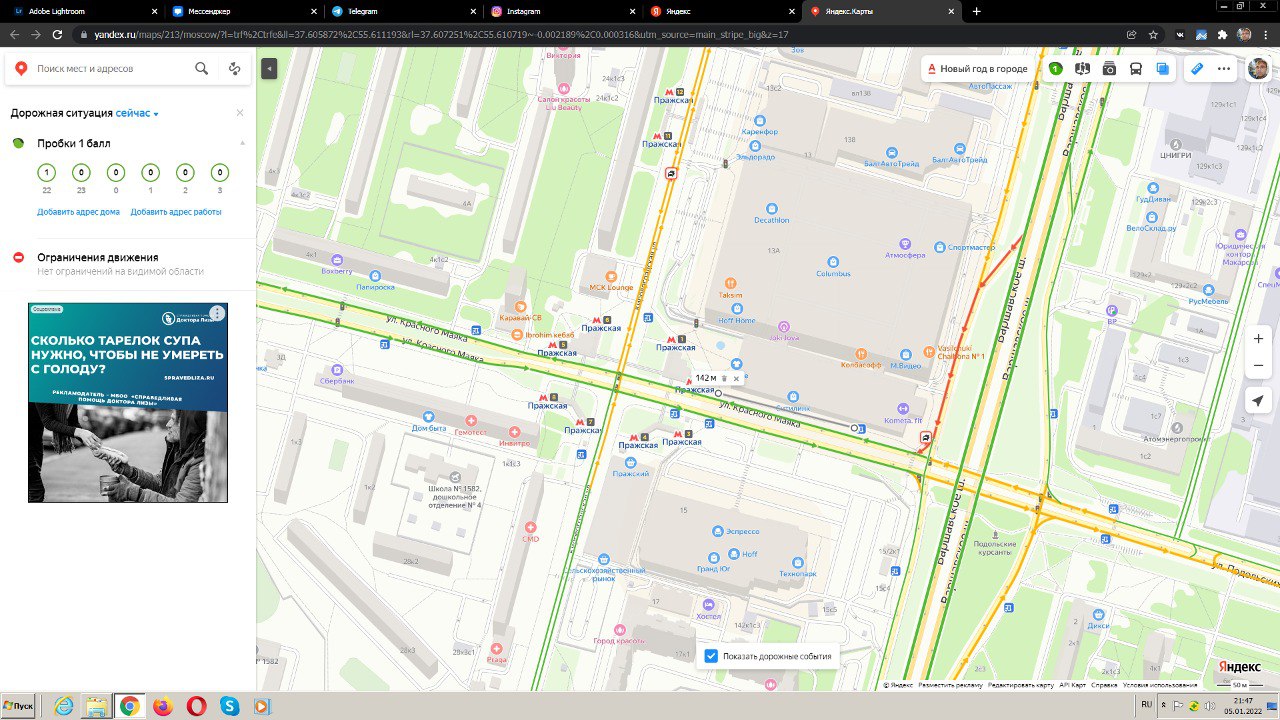The image size is (1280, 720).
Task: Click the Taksim restaurant marker
Action: click(x=731, y=283)
